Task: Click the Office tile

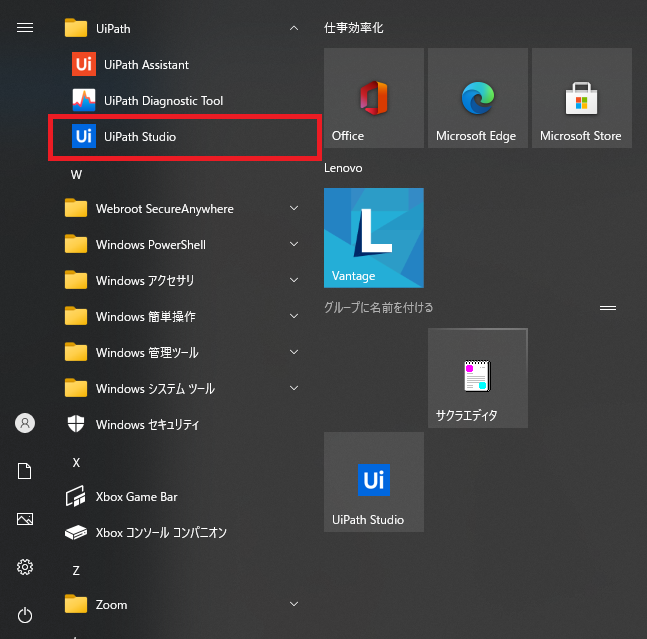Action: point(374,98)
